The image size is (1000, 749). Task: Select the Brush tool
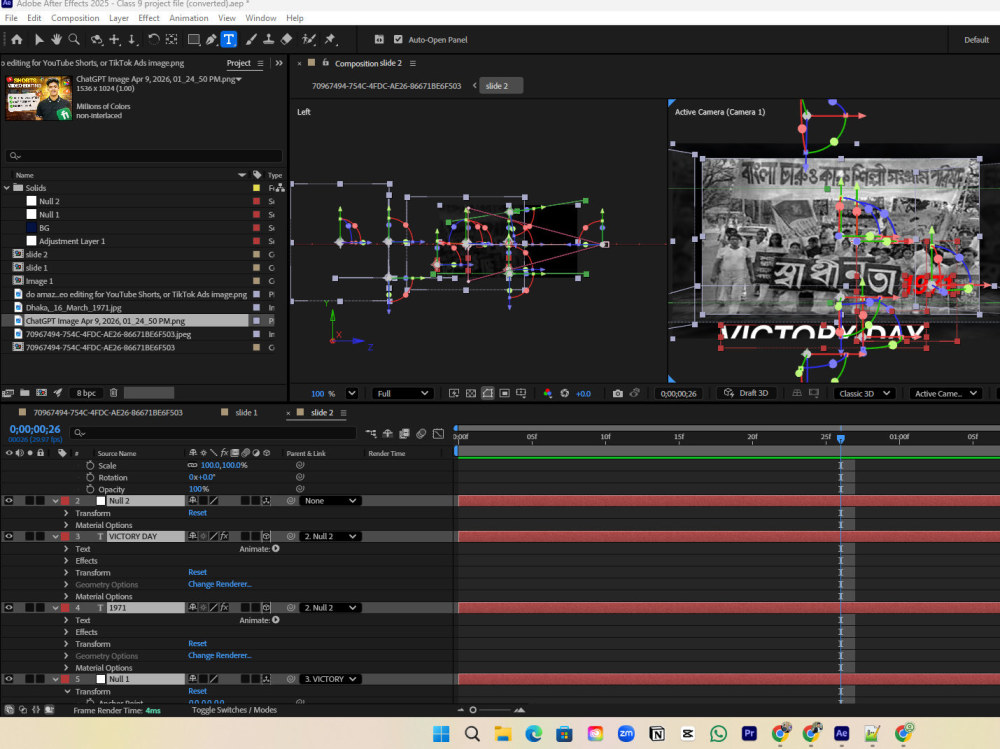[251, 40]
